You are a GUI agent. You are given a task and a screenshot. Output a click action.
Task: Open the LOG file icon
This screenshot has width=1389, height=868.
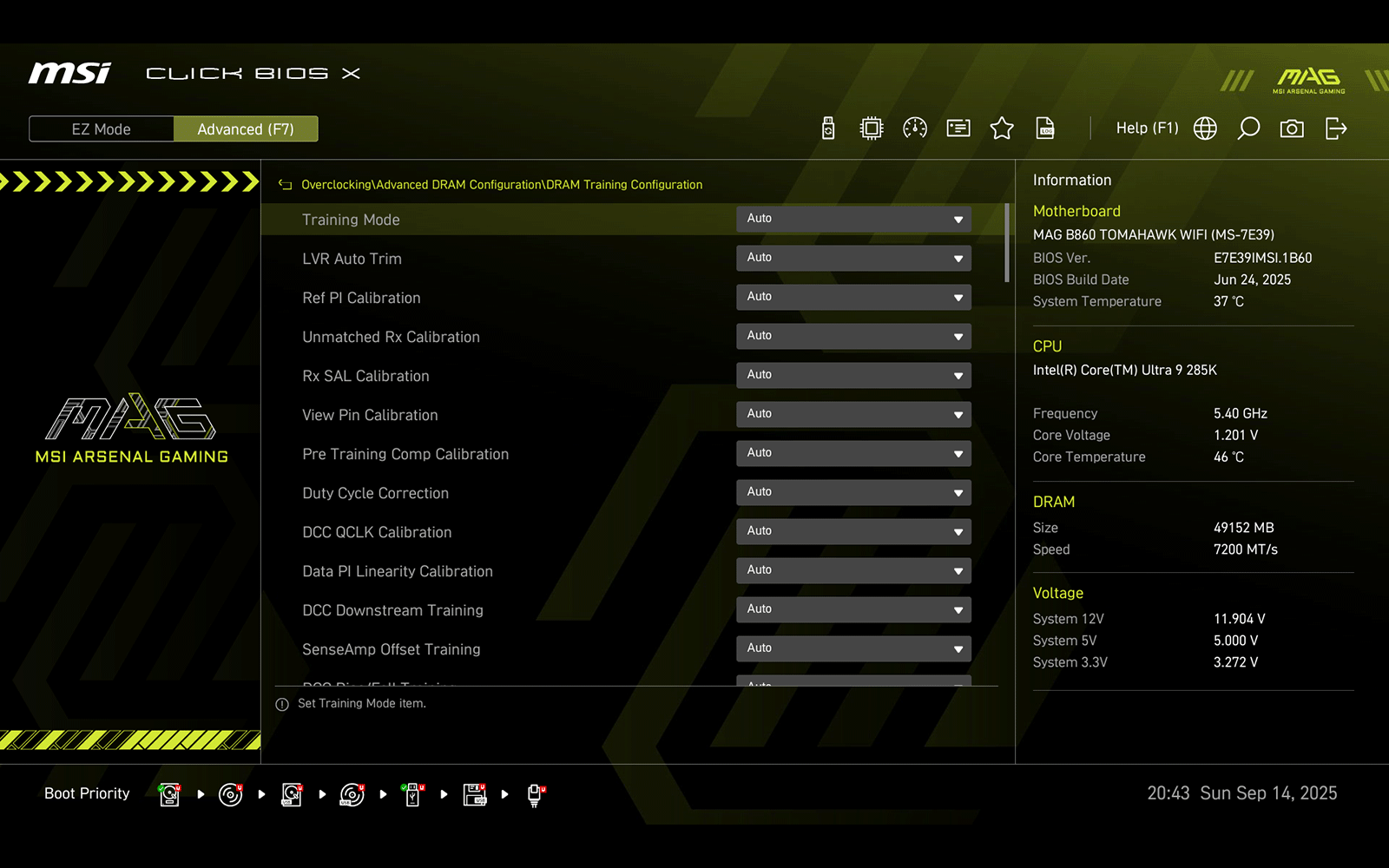coord(1045,128)
